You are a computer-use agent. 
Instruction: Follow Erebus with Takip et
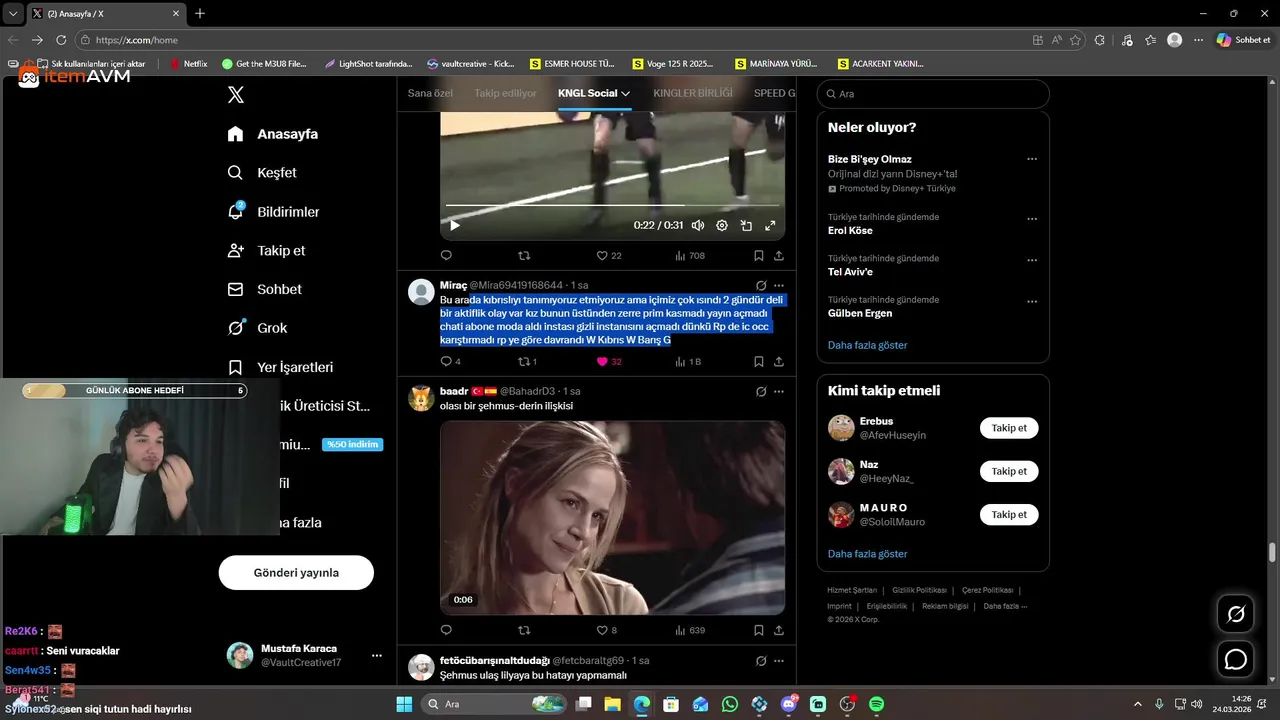pos(1009,428)
